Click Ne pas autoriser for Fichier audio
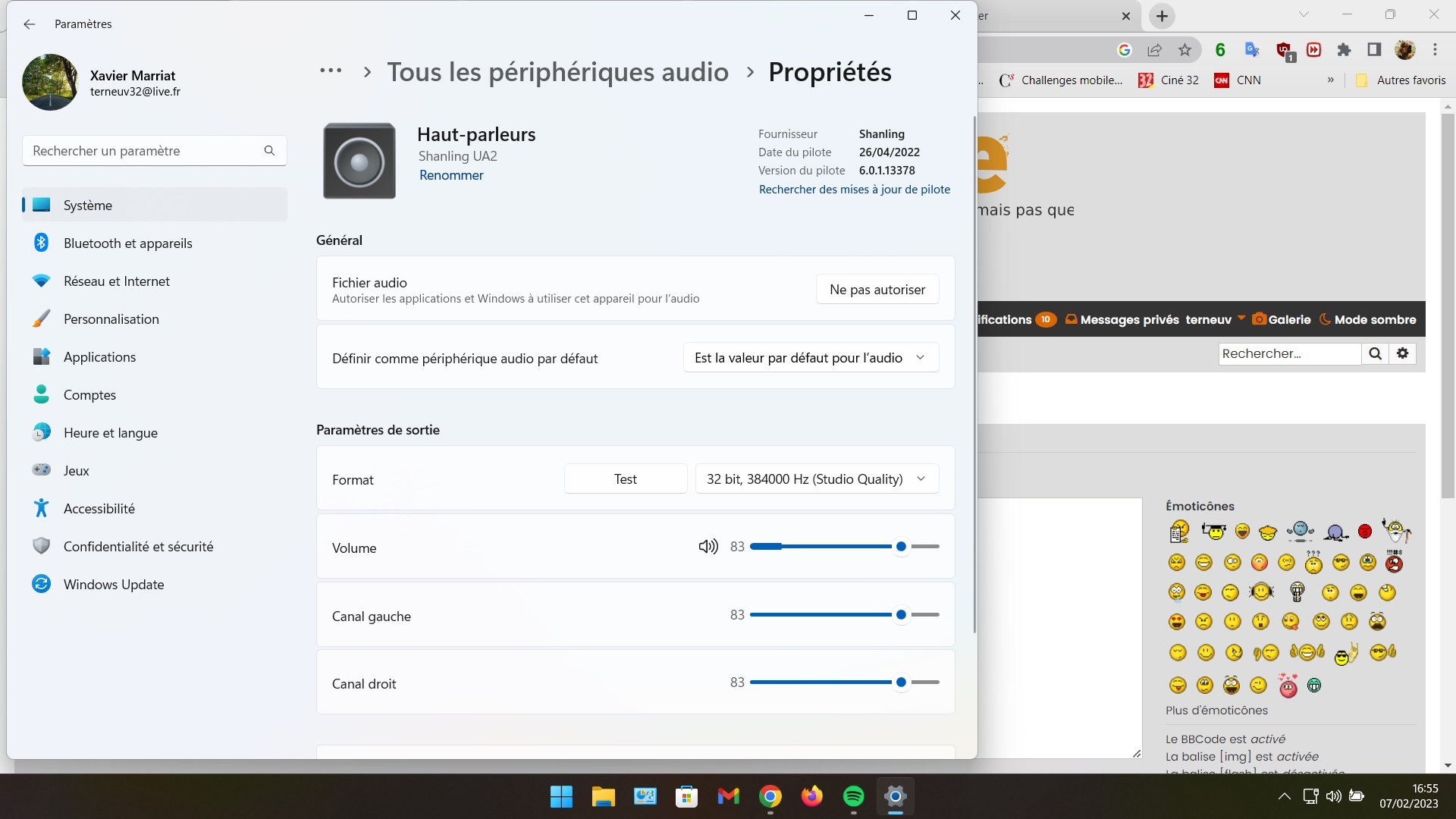 tap(877, 290)
